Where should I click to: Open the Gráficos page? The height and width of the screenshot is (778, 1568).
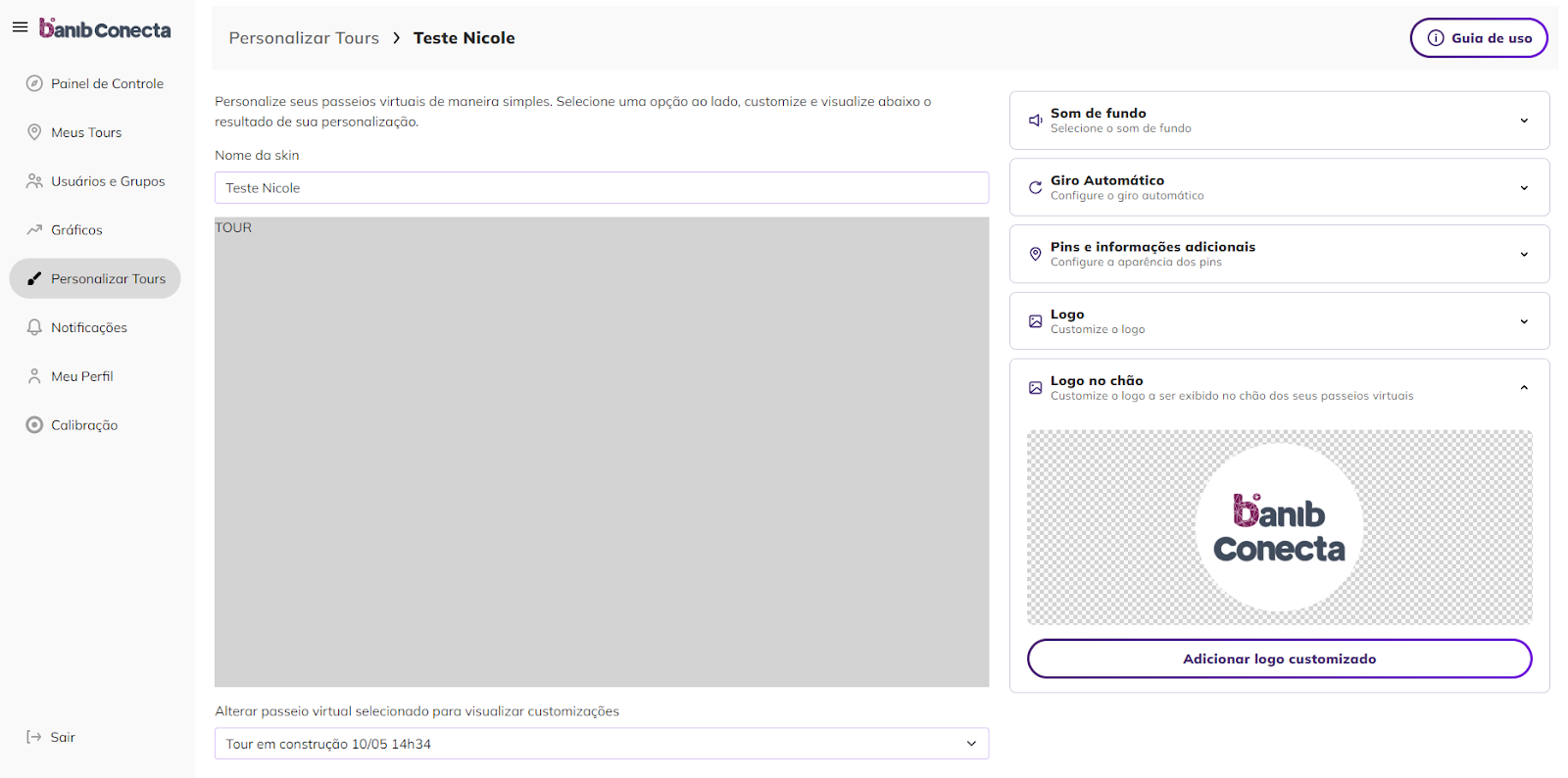pos(95,229)
